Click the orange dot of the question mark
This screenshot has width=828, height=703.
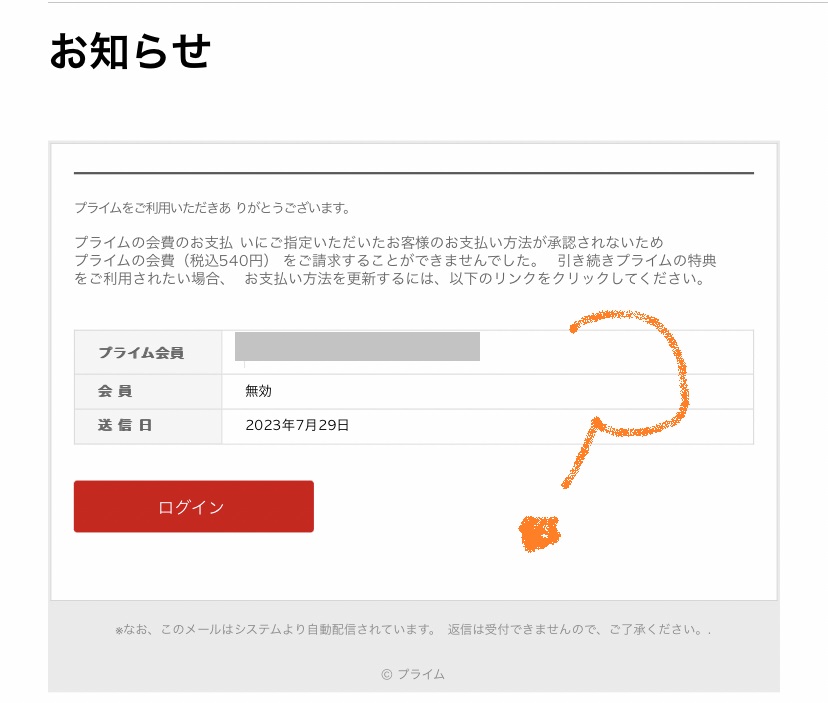(x=540, y=533)
